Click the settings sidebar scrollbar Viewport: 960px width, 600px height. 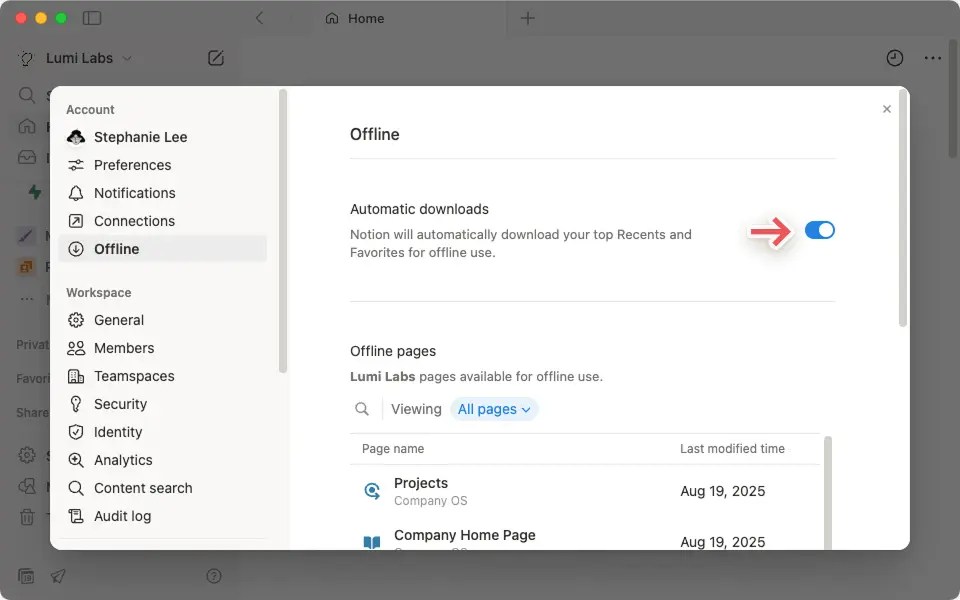pyautogui.click(x=283, y=230)
